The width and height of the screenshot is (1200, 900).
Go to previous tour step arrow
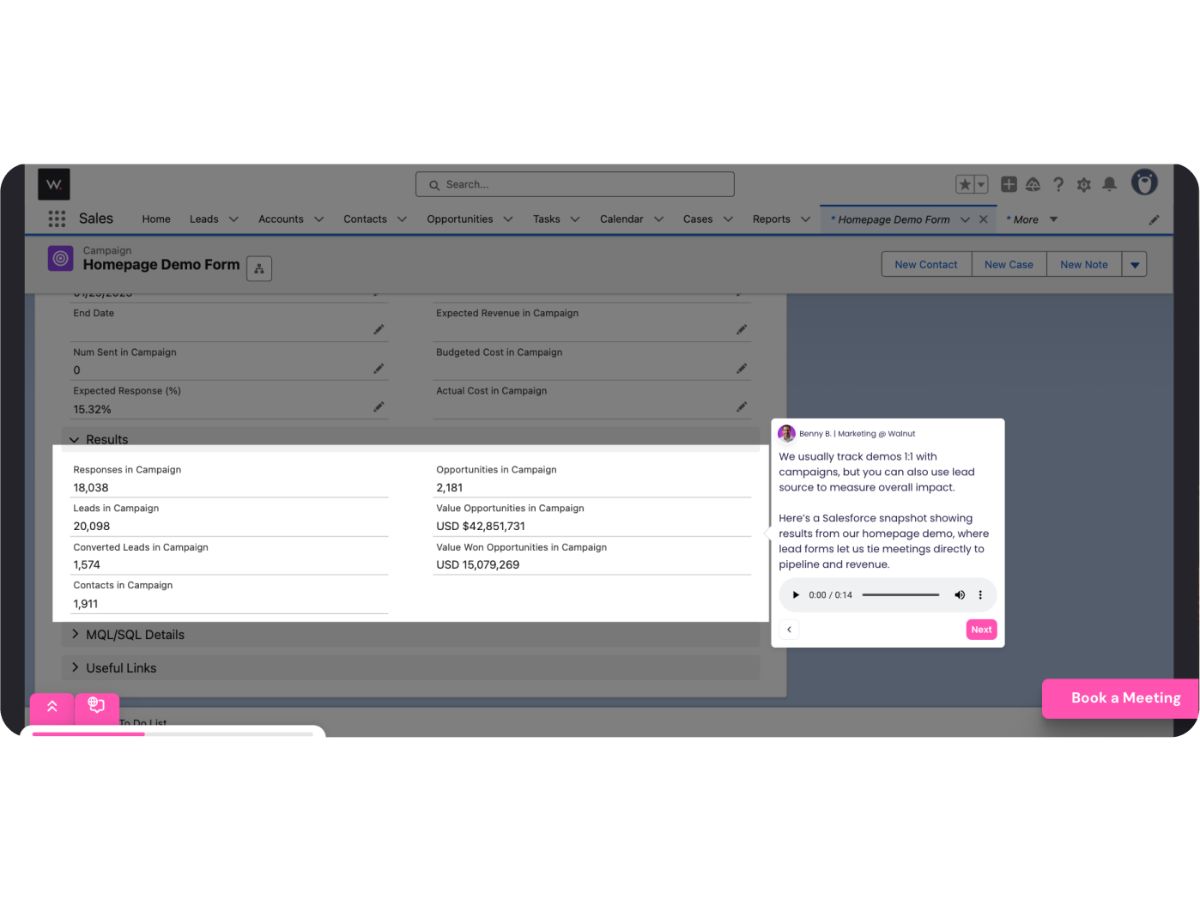coord(789,629)
